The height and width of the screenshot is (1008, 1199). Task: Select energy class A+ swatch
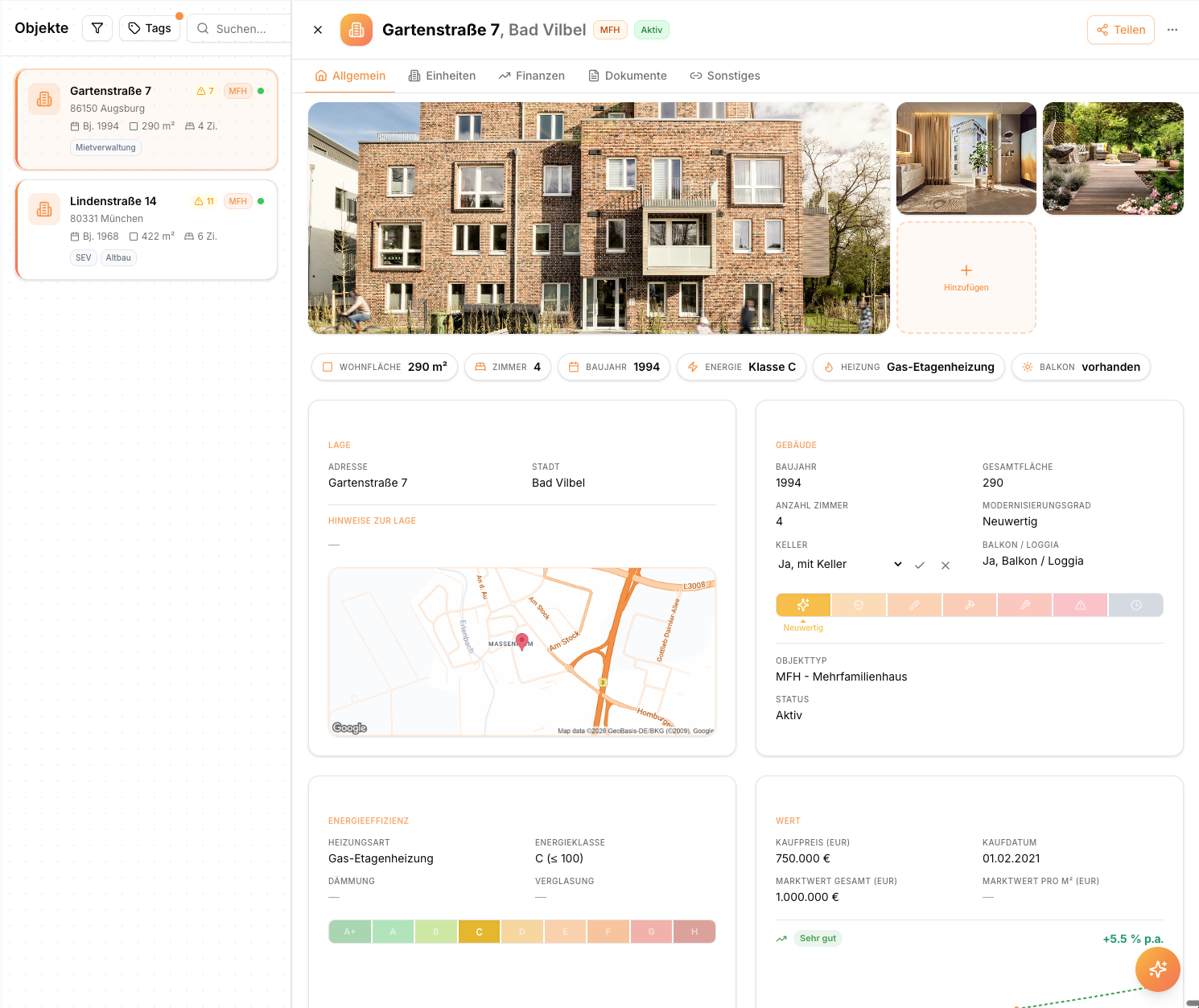coord(350,932)
